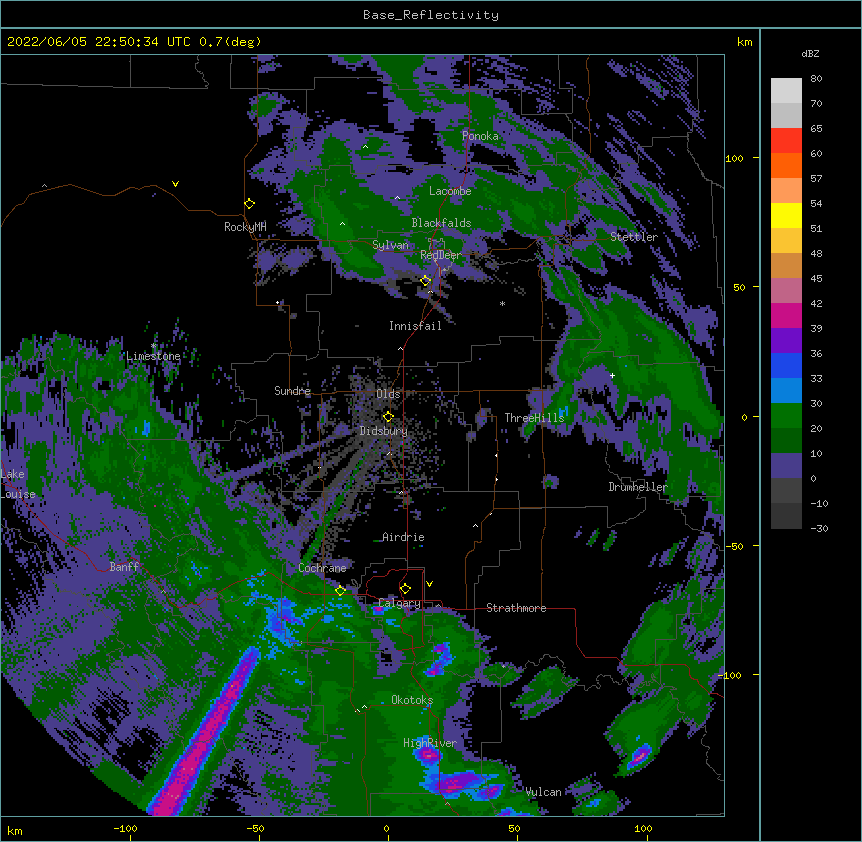Click the Vulcan town label

(x=543, y=792)
